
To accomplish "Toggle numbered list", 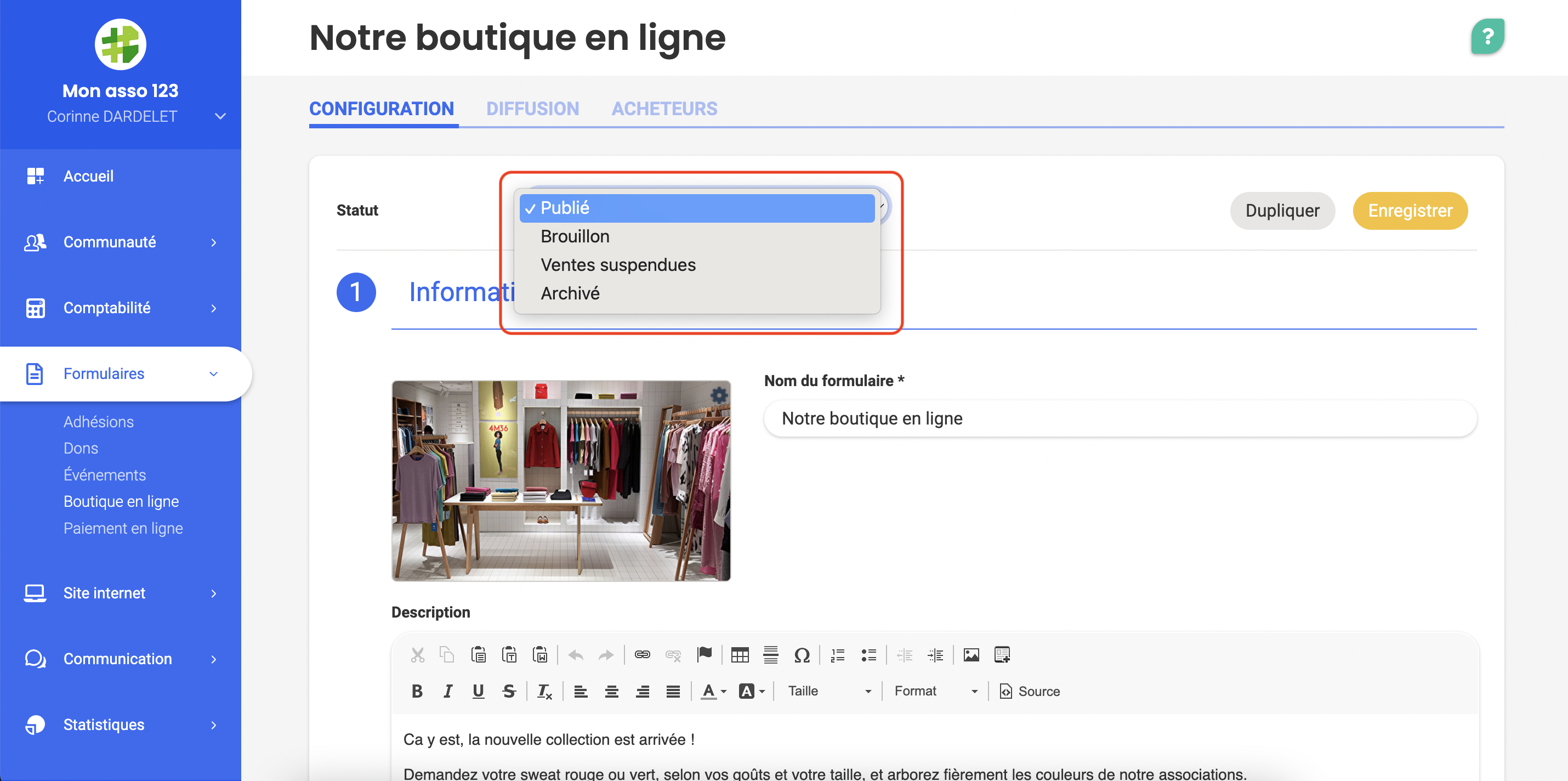I will (838, 655).
